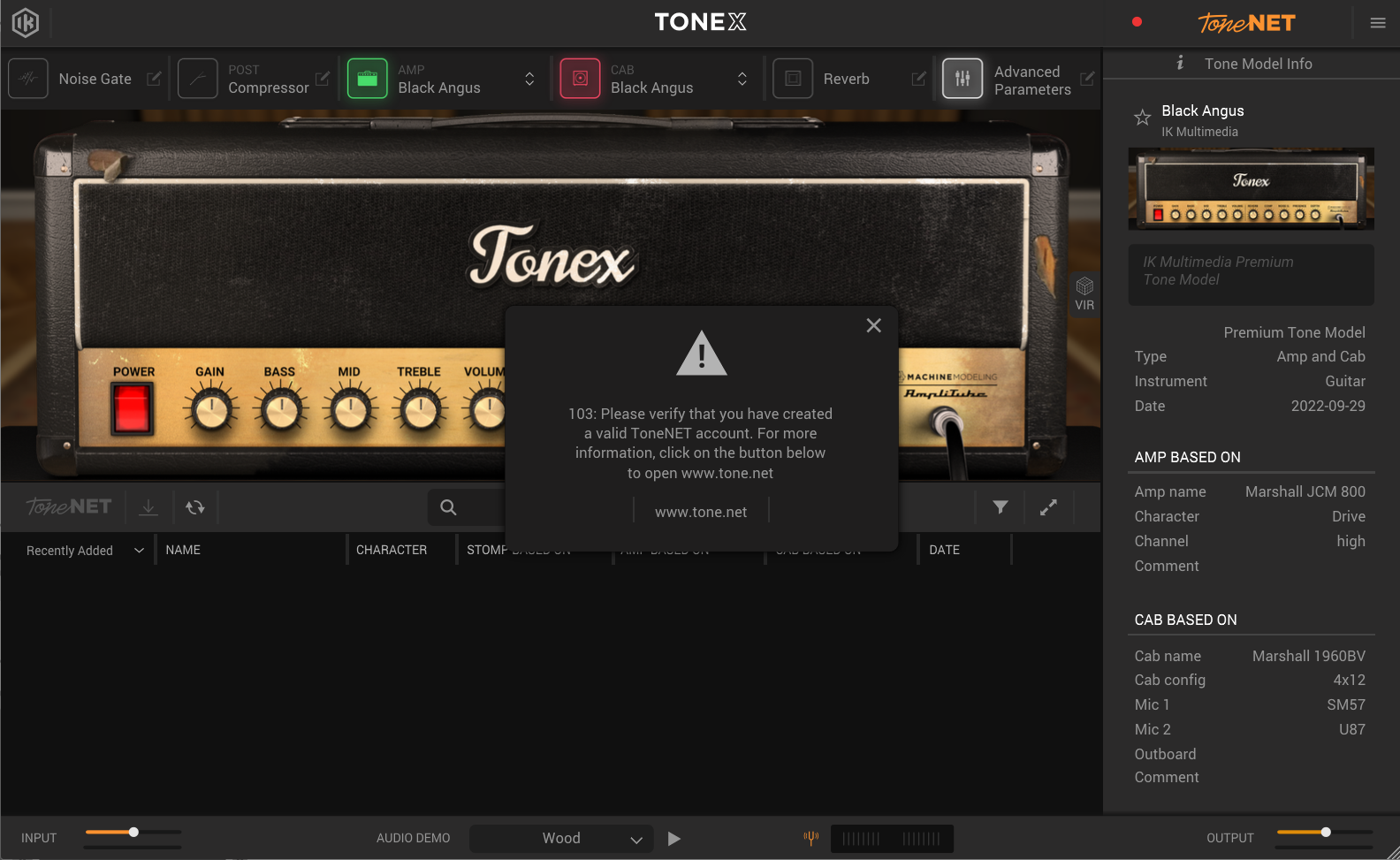
Task: Open the filter funnel icon
Action: tap(1001, 507)
